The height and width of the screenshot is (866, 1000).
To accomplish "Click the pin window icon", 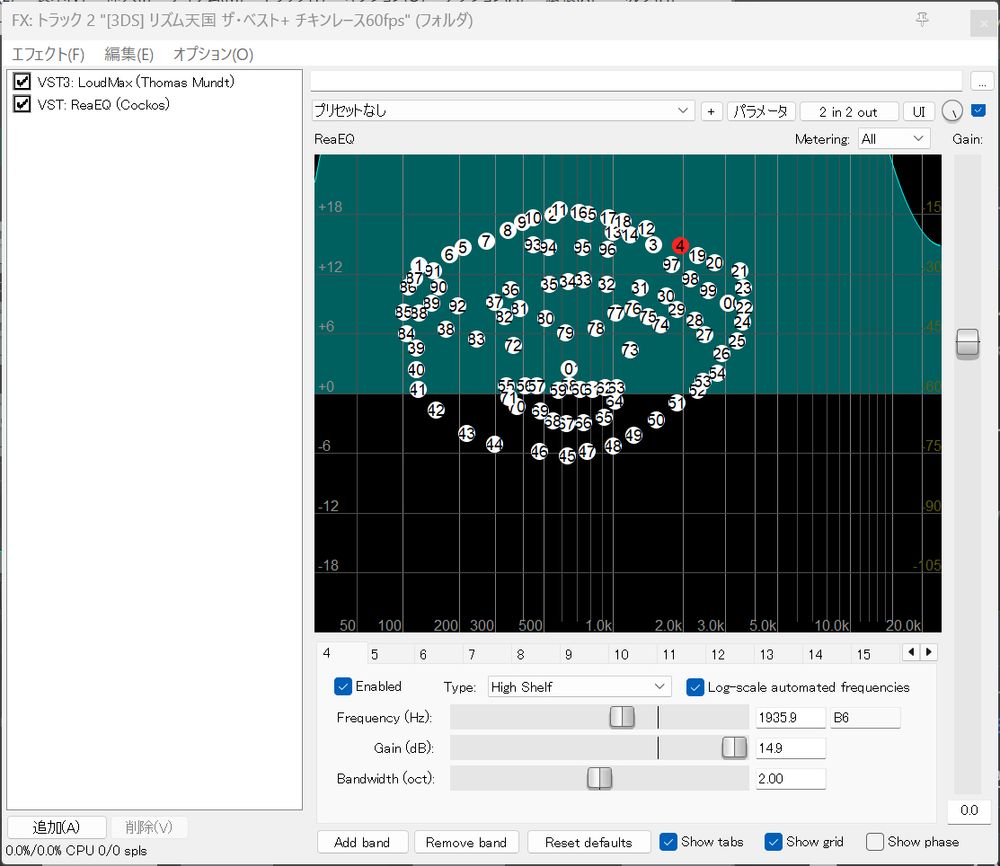I will tap(921, 20).
